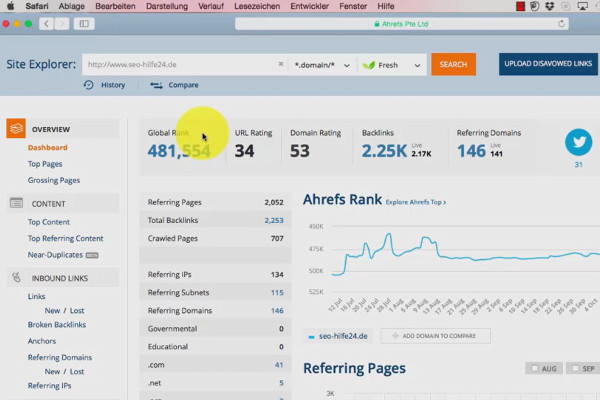Click Explore Ahrefs Top link

pos(416,202)
